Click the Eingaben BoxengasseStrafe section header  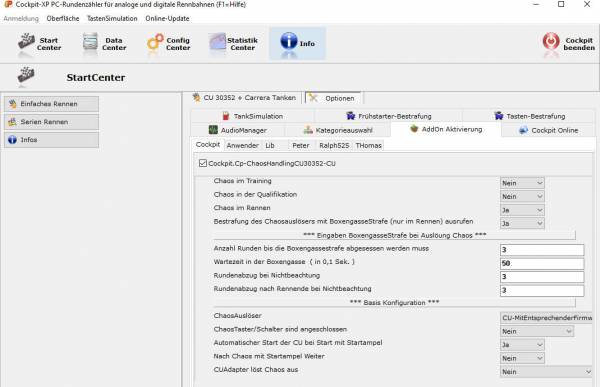click(x=395, y=235)
